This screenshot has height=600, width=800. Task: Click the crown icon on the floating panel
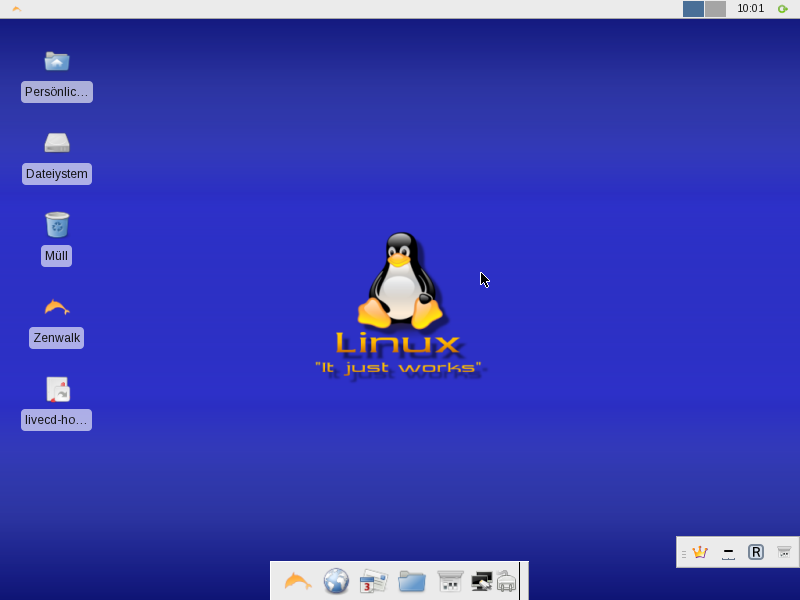pos(698,551)
